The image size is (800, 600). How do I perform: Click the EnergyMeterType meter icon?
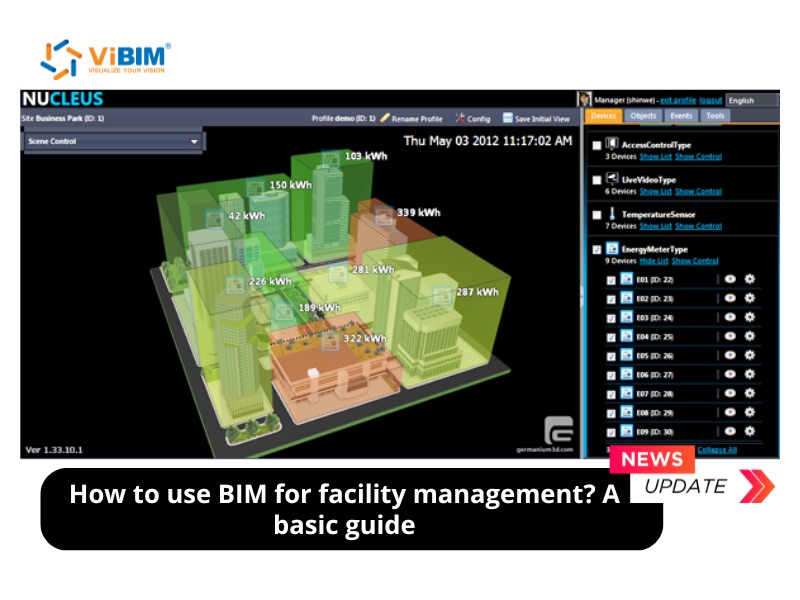click(612, 248)
